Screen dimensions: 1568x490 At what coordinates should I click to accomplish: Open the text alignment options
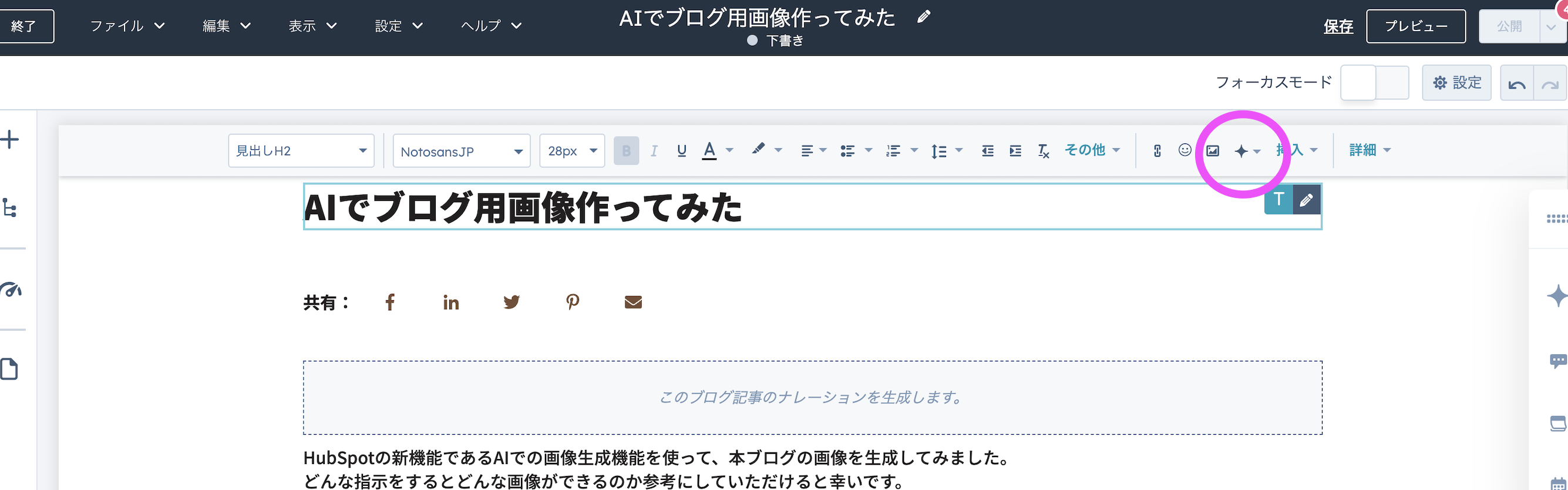pyautogui.click(x=813, y=150)
